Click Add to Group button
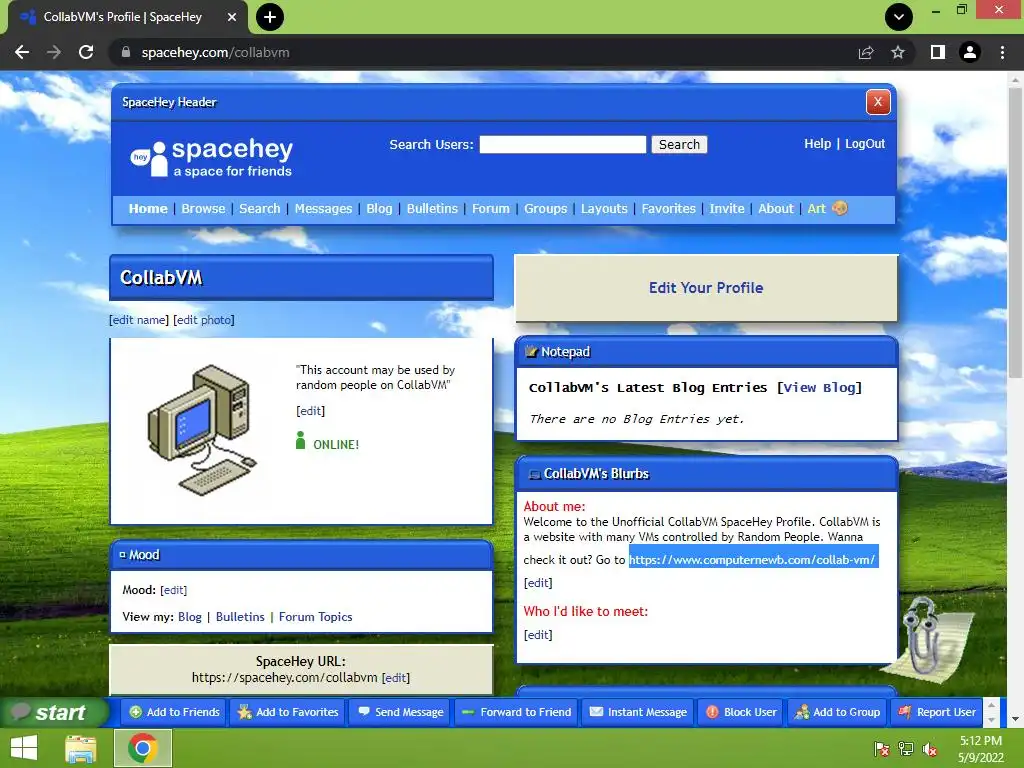Viewport: 1024px width, 768px height. point(837,712)
